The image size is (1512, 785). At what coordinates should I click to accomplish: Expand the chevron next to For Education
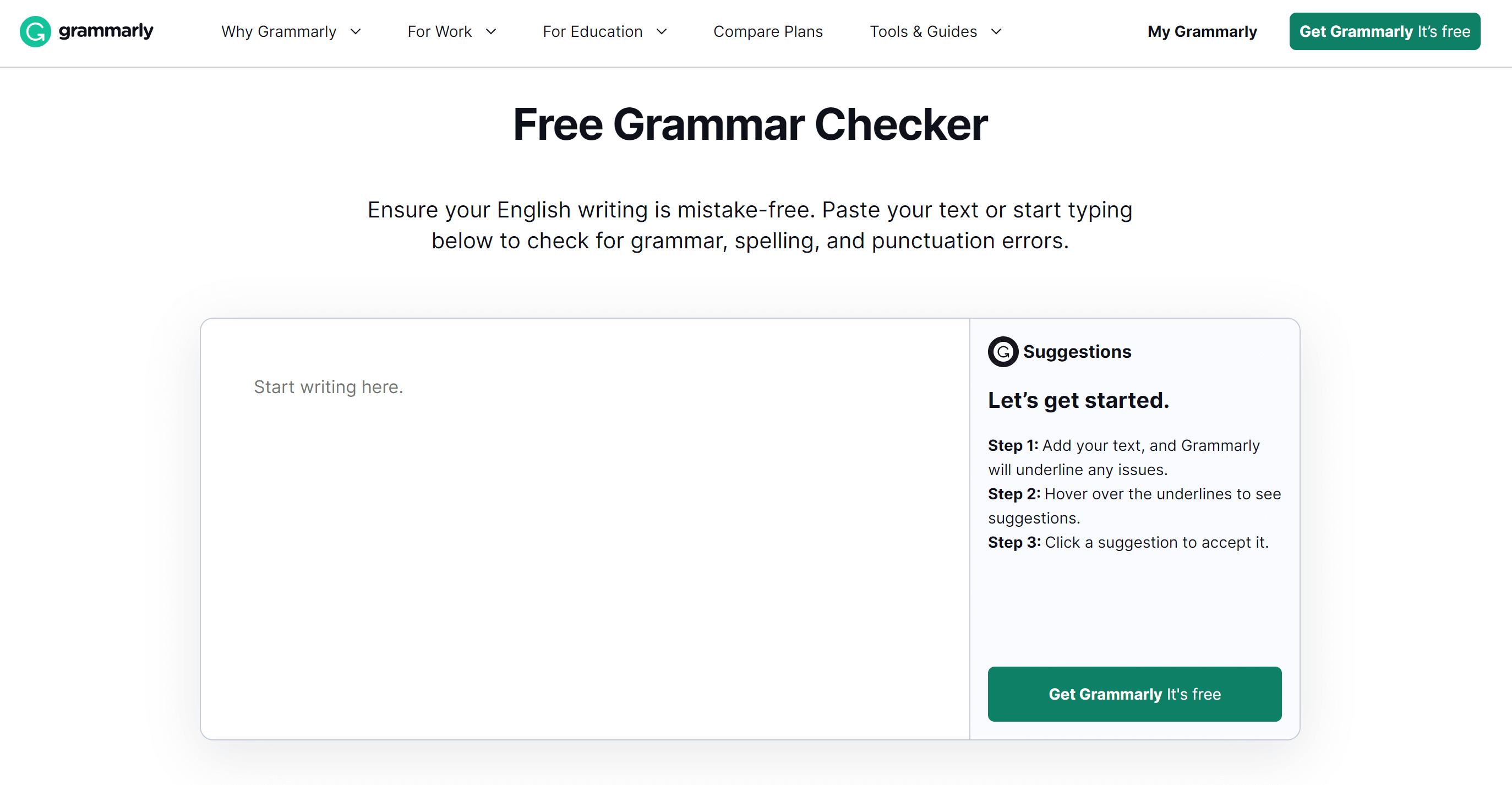662,32
